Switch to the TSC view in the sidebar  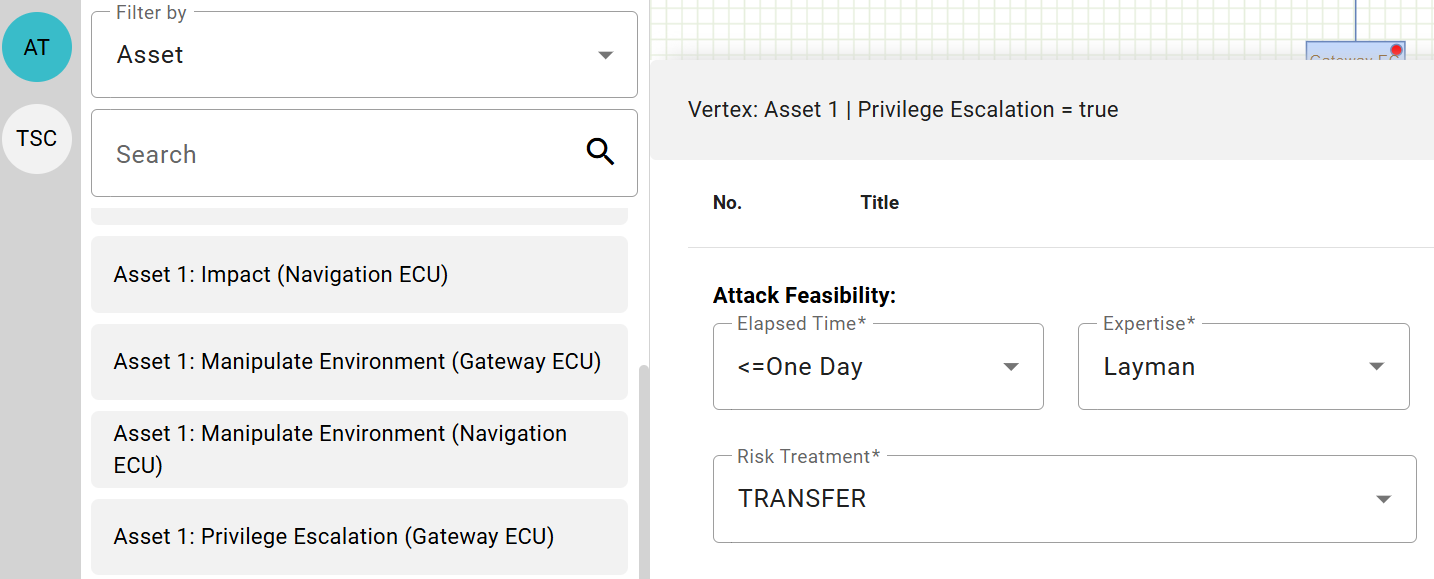coord(37,138)
